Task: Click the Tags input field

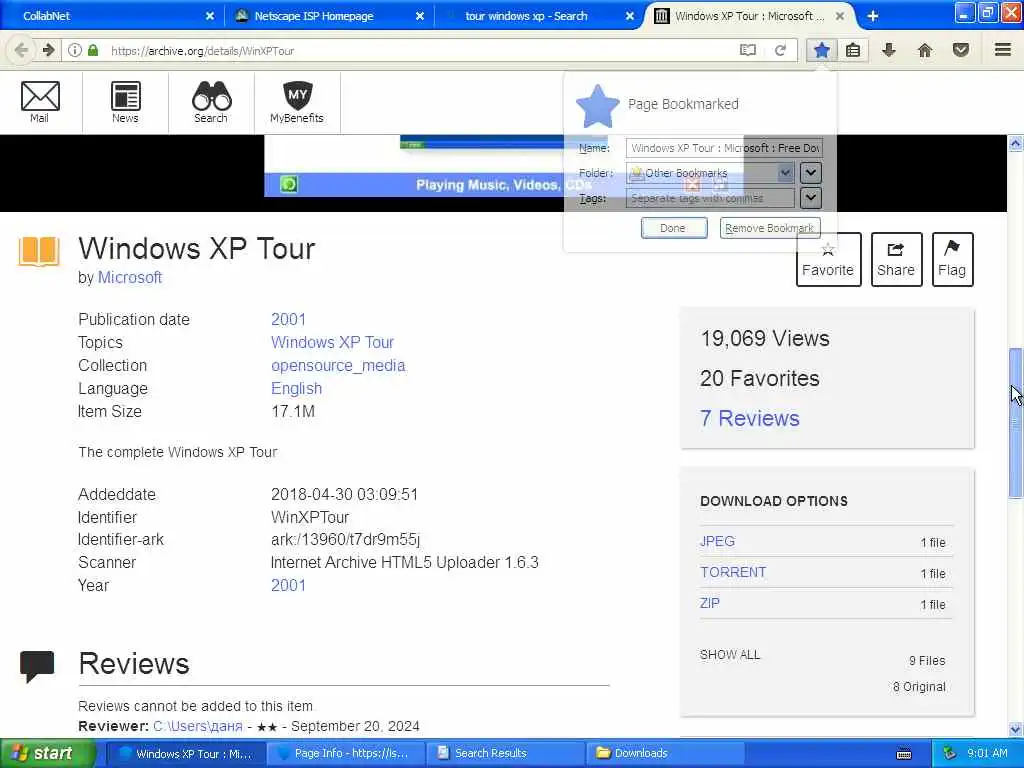Action: coord(710,198)
